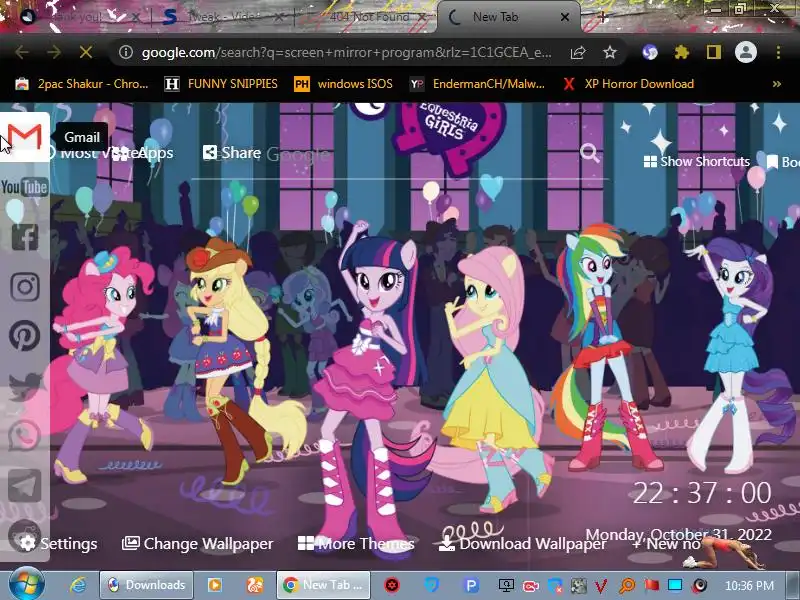The image size is (800, 600).
Task: Click the red flag tray icon
Action: tap(651, 585)
